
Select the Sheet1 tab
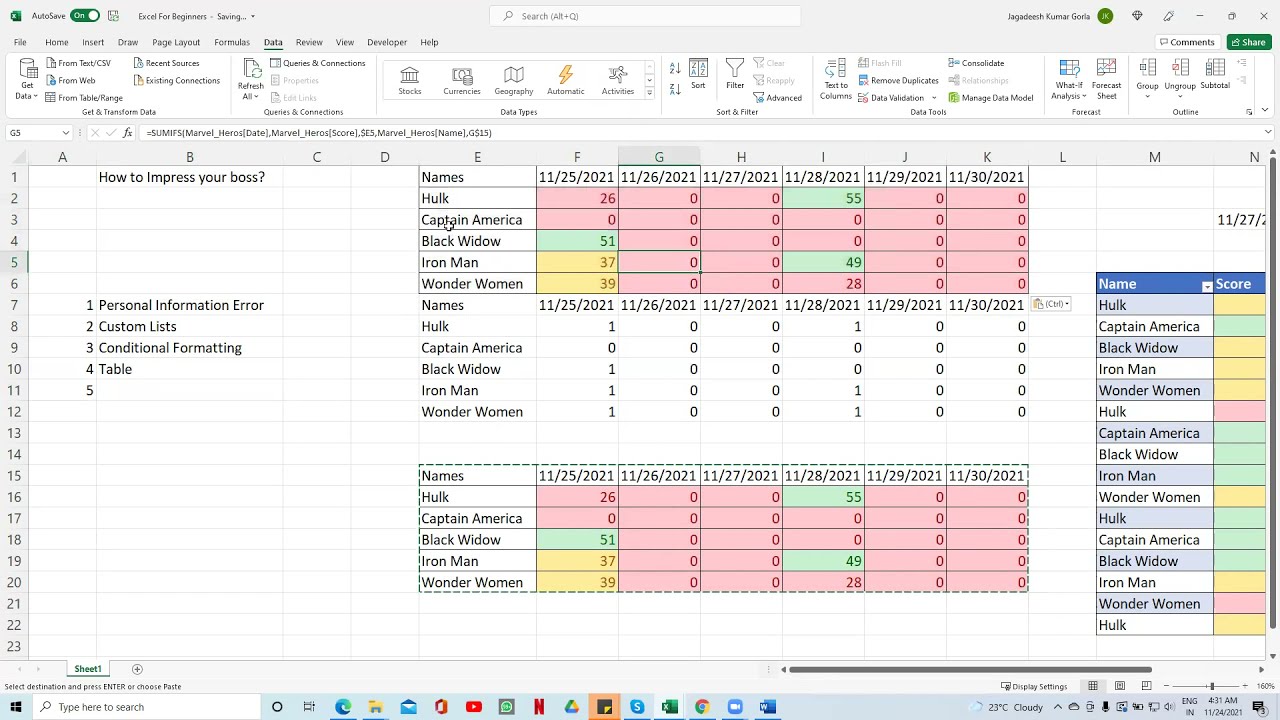point(88,669)
